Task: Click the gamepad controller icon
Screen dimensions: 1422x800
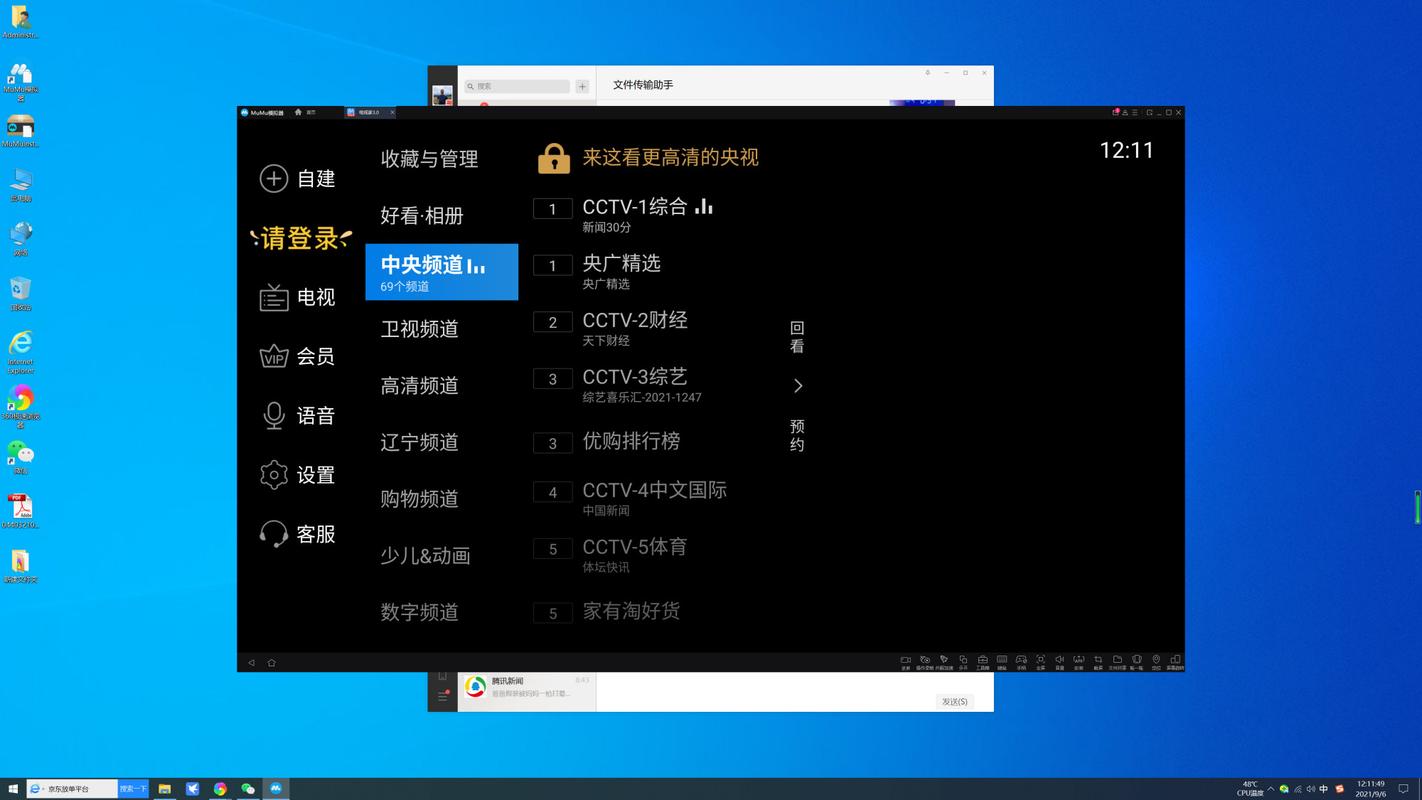Action: pos(1021,660)
